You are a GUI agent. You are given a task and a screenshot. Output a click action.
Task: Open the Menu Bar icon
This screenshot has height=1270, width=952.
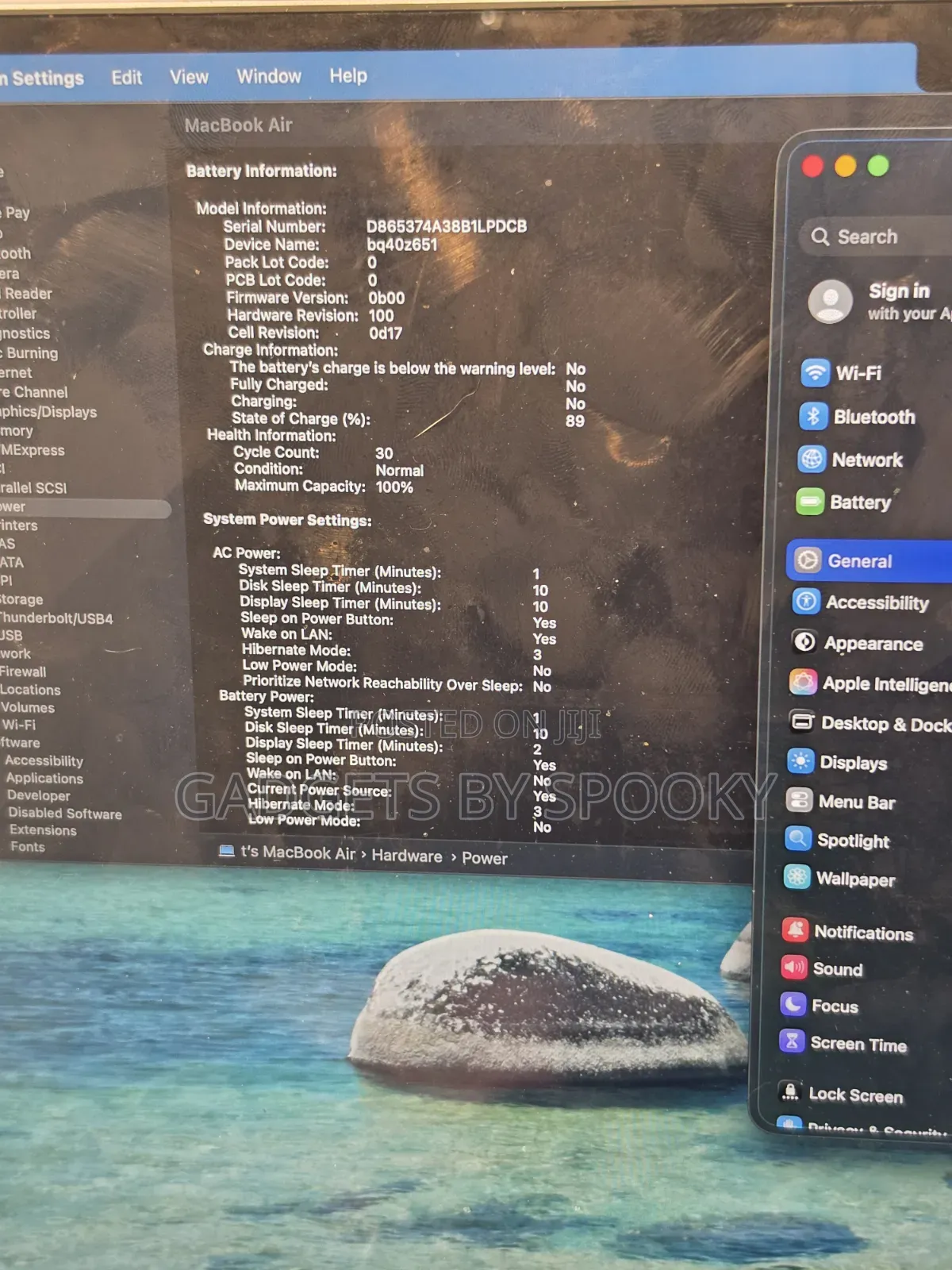point(799,800)
